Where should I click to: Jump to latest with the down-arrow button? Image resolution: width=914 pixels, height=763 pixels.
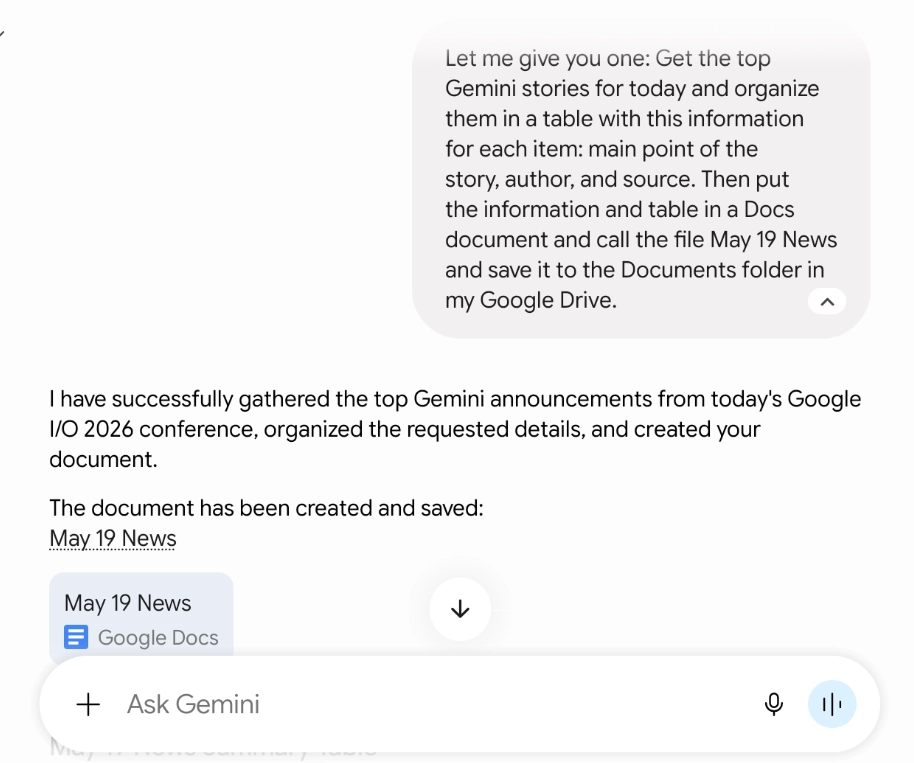click(x=460, y=609)
